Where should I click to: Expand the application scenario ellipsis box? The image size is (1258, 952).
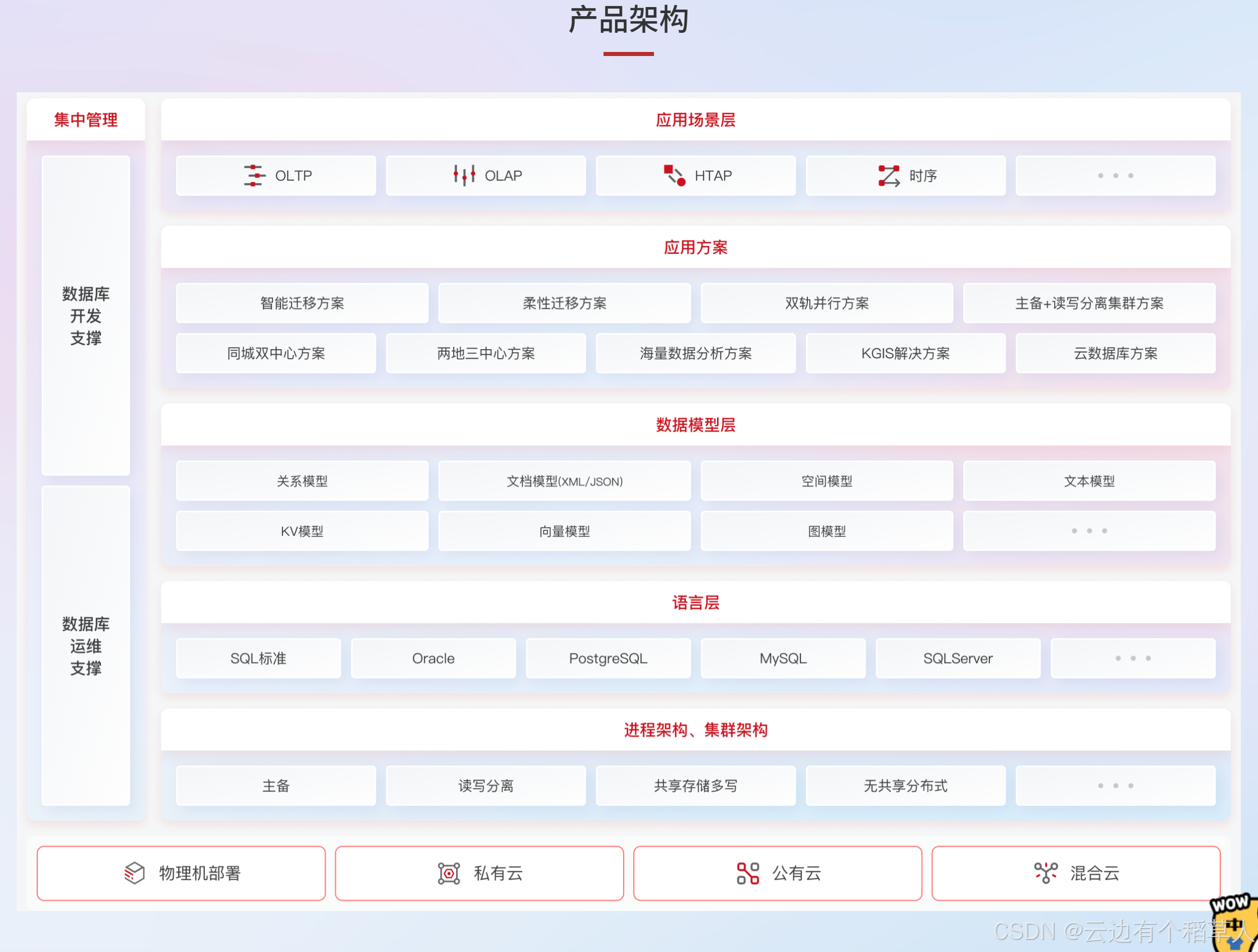click(1115, 176)
